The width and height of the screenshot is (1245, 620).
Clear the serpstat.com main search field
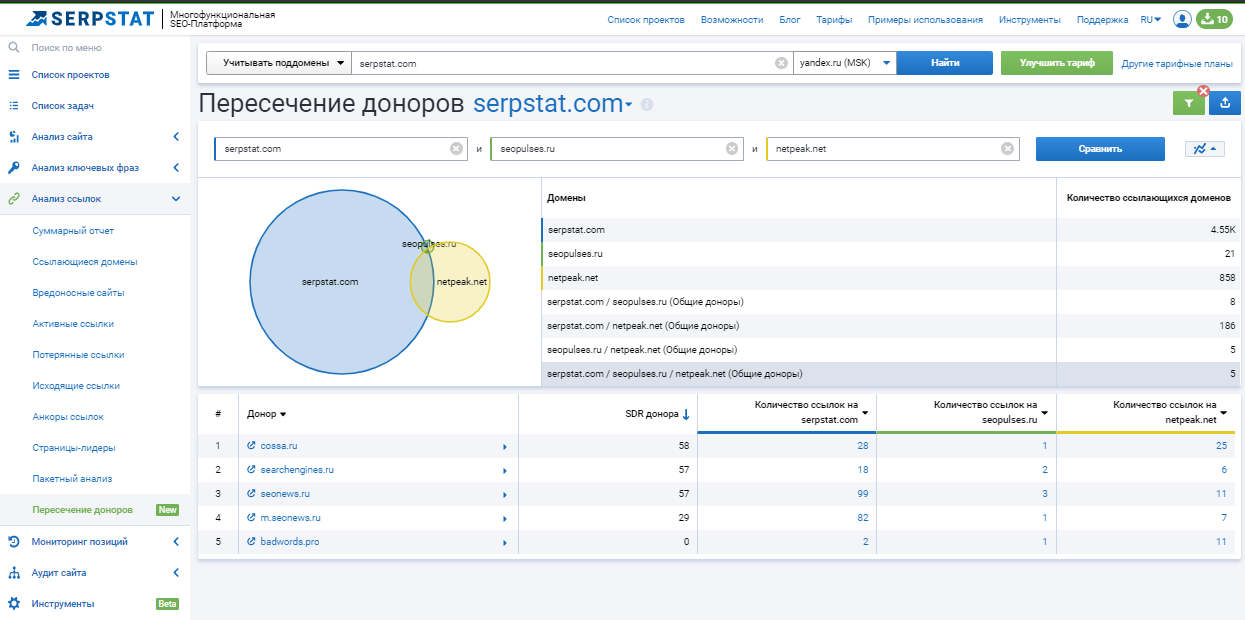pos(781,63)
